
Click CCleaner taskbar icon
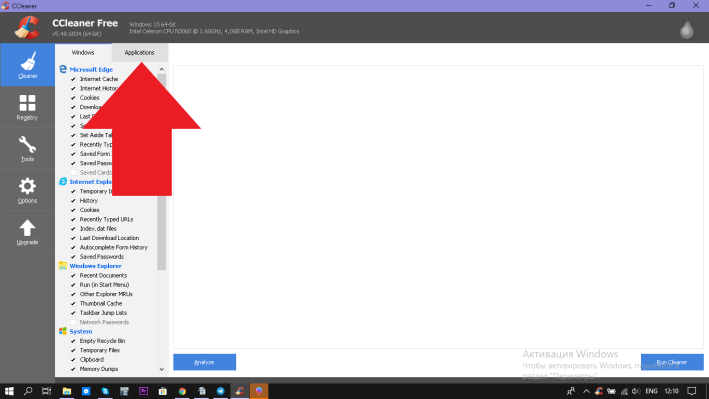coord(240,391)
